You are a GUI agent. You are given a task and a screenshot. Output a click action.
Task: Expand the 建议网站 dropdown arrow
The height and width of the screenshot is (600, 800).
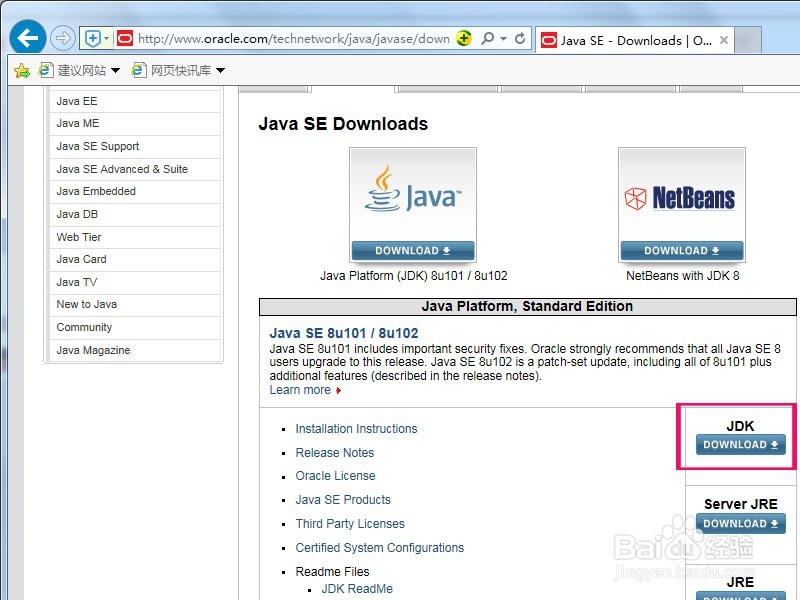tap(115, 70)
